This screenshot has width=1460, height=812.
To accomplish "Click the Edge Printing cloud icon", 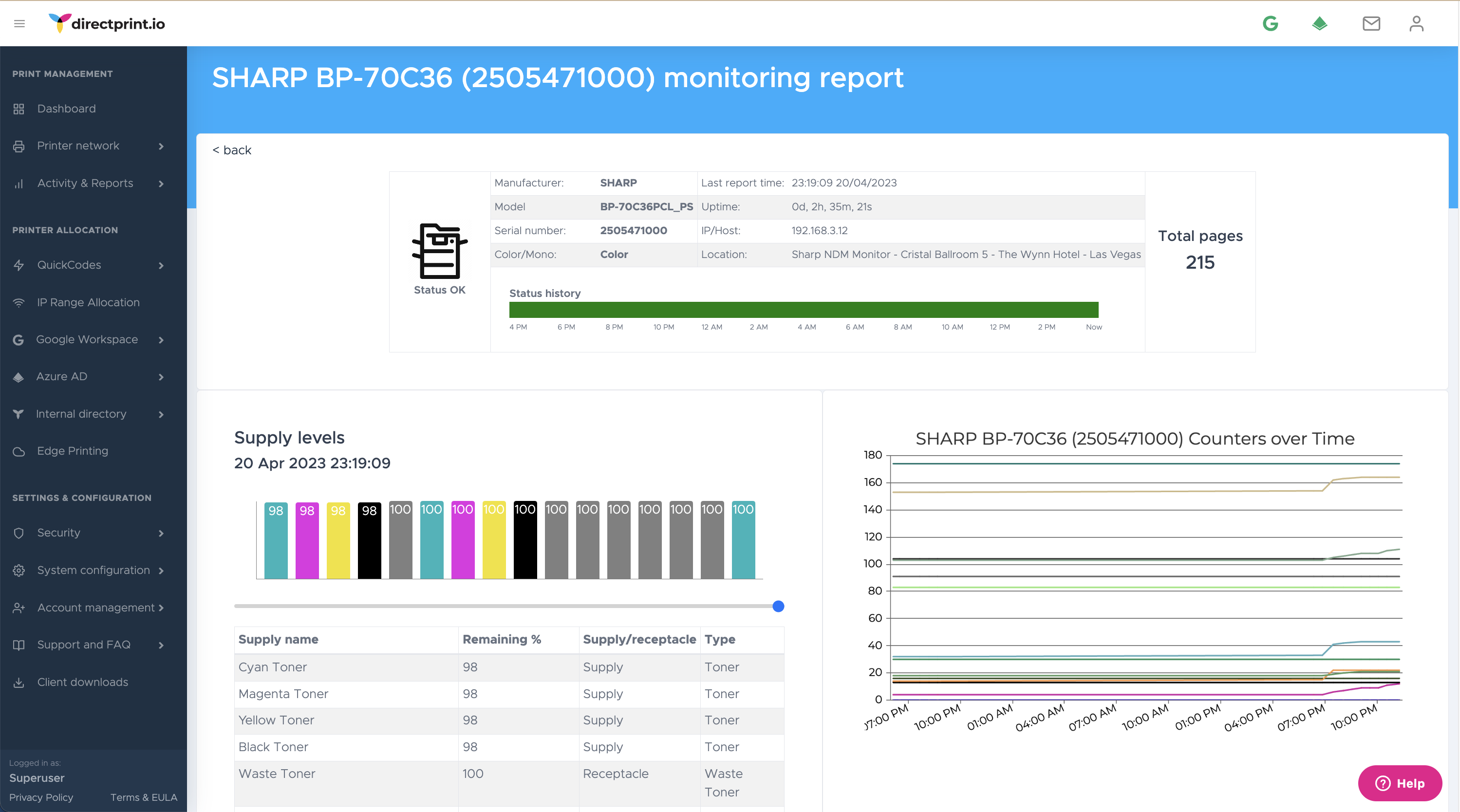I will pyautogui.click(x=19, y=450).
